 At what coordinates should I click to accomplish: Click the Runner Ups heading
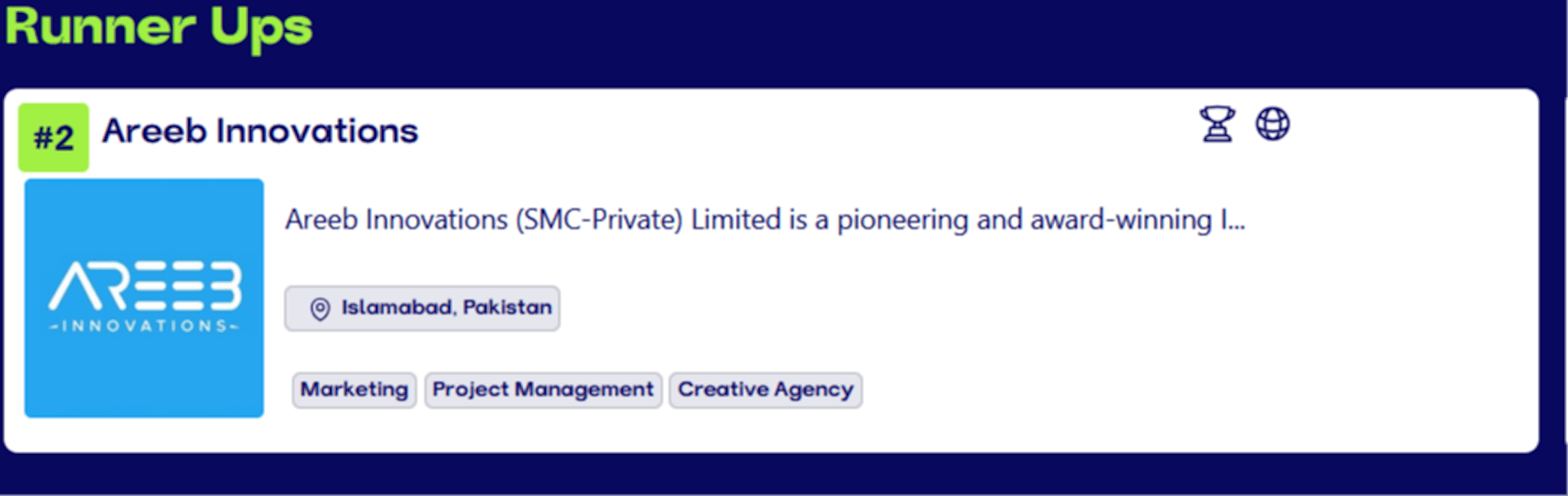158,27
